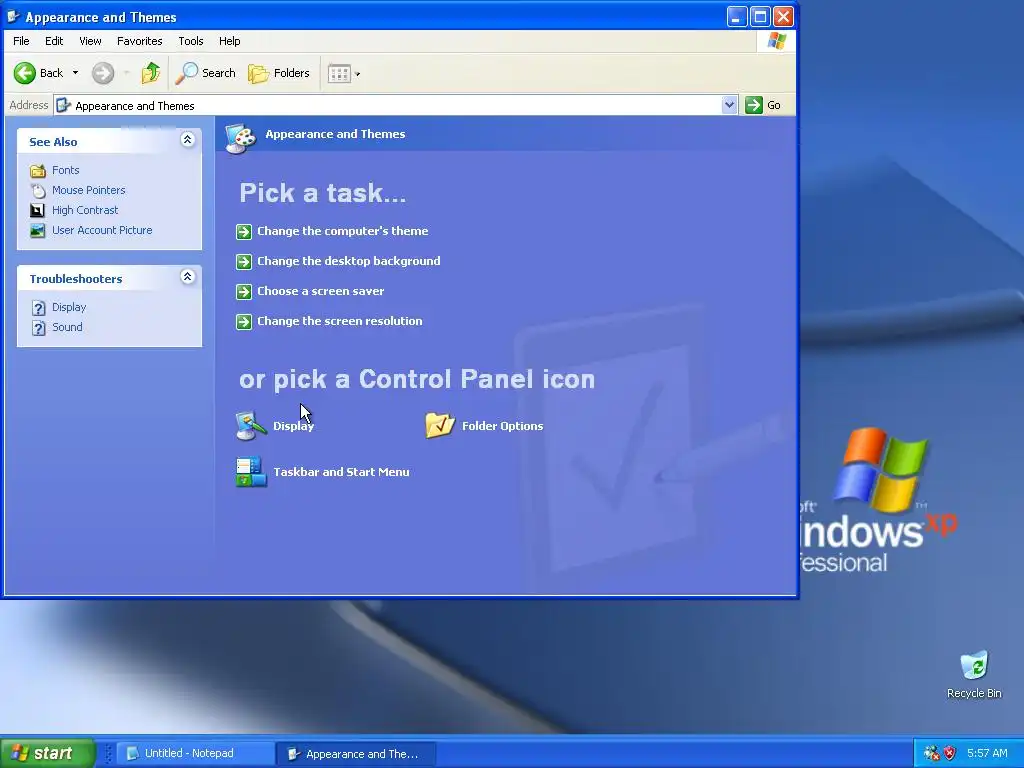Click the Start button

coord(48,753)
